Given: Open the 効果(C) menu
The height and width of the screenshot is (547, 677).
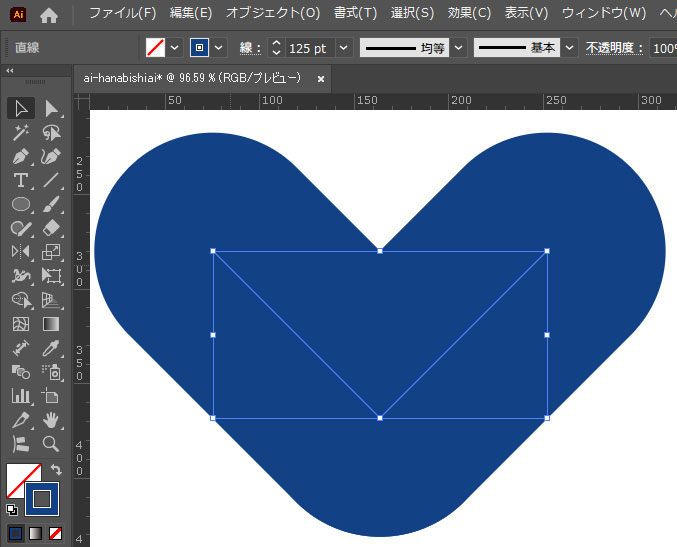Looking at the screenshot, I should [469, 14].
